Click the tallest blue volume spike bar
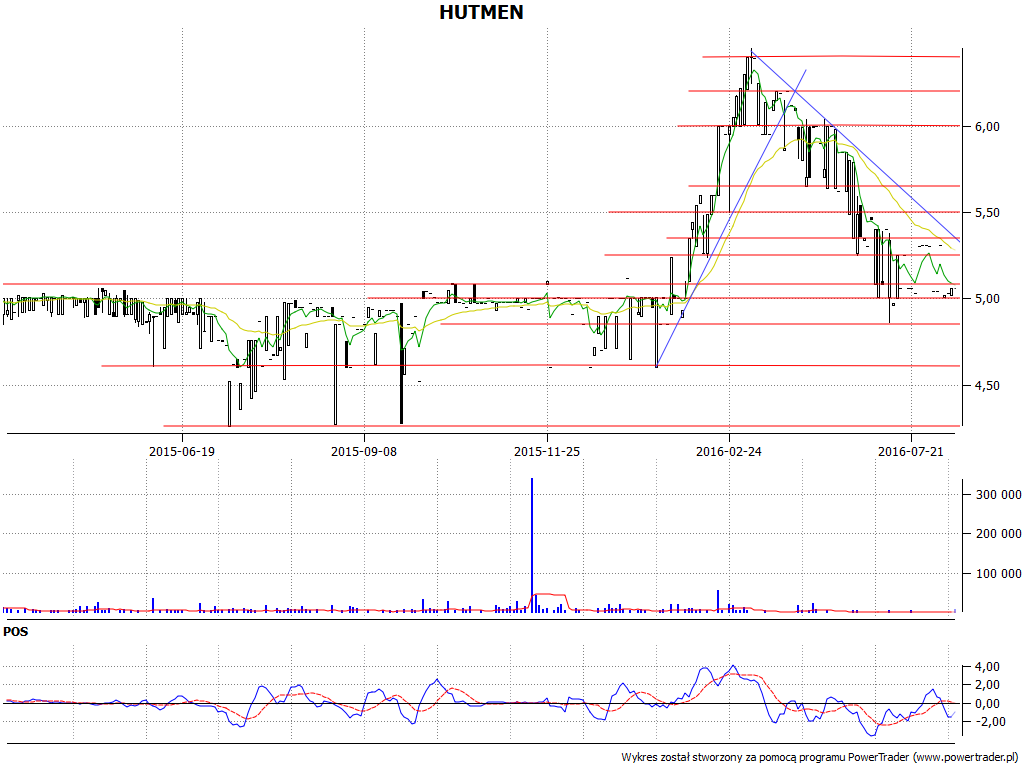 point(532,545)
